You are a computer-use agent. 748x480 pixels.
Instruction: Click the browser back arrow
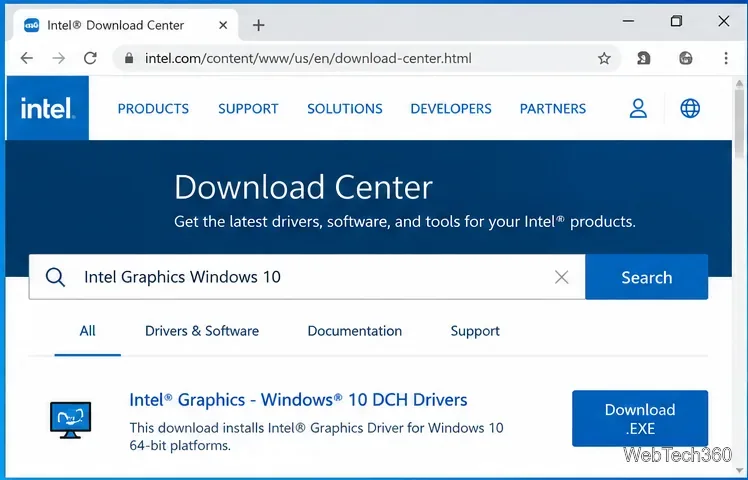point(27,58)
